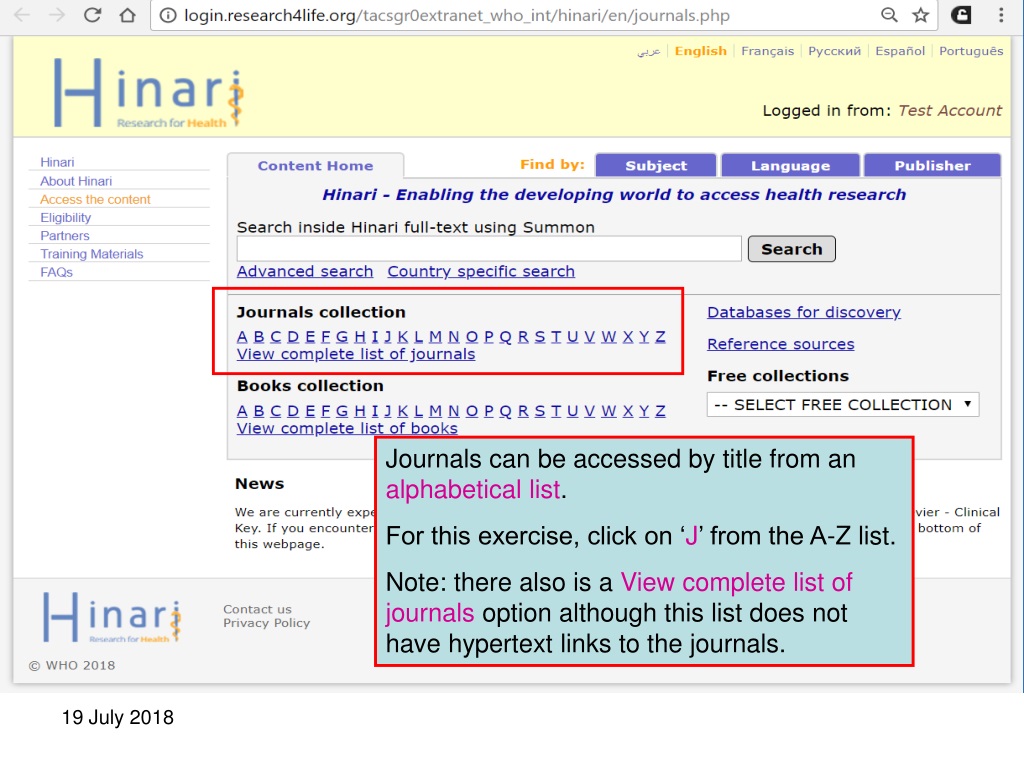Click the site information icon in address bar
This screenshot has width=1024, height=768.
168,15
